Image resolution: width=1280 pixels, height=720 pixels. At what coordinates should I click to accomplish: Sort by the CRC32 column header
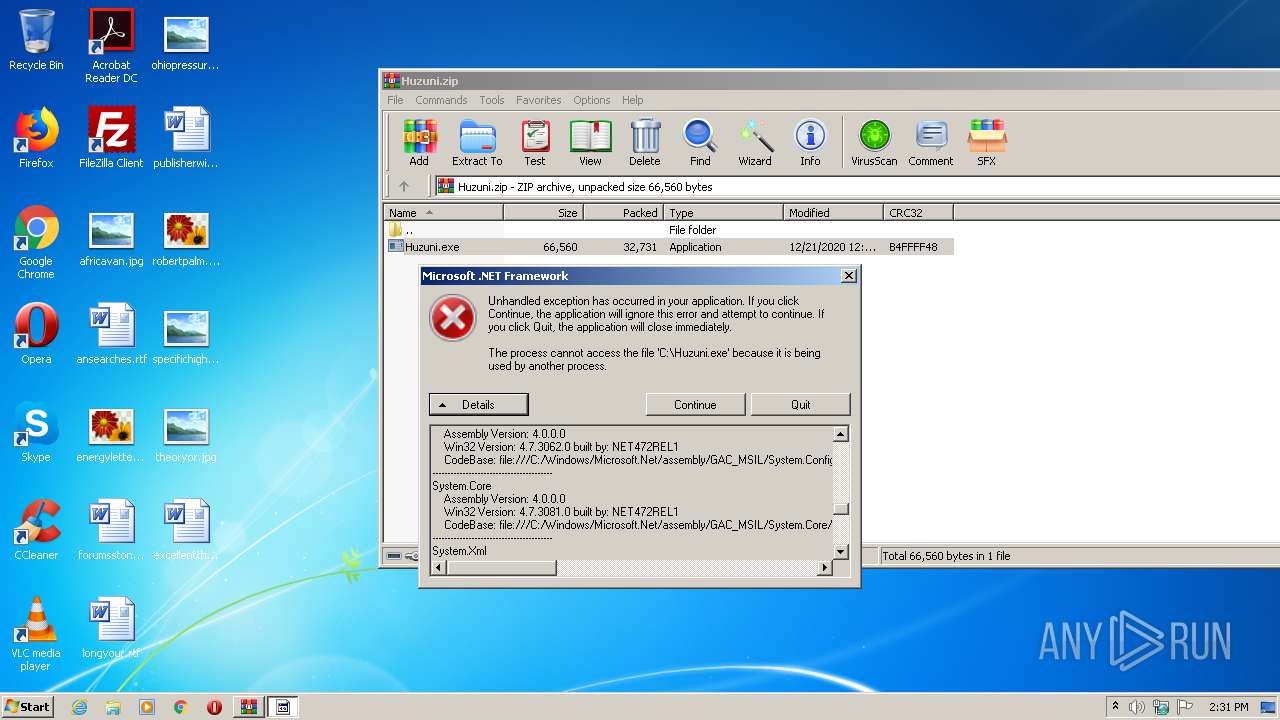click(x=918, y=212)
